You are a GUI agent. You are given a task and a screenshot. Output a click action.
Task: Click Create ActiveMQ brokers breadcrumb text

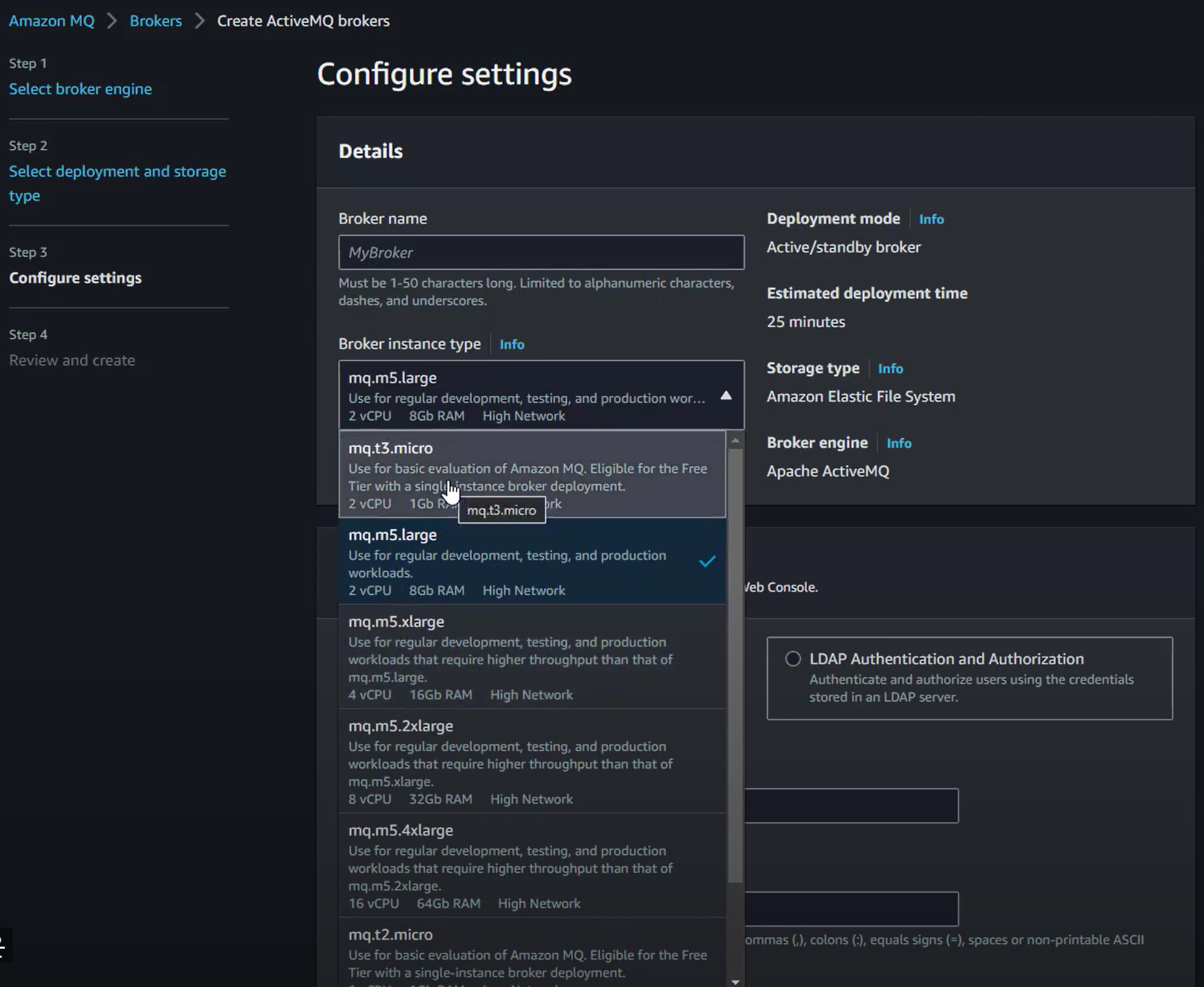click(303, 21)
